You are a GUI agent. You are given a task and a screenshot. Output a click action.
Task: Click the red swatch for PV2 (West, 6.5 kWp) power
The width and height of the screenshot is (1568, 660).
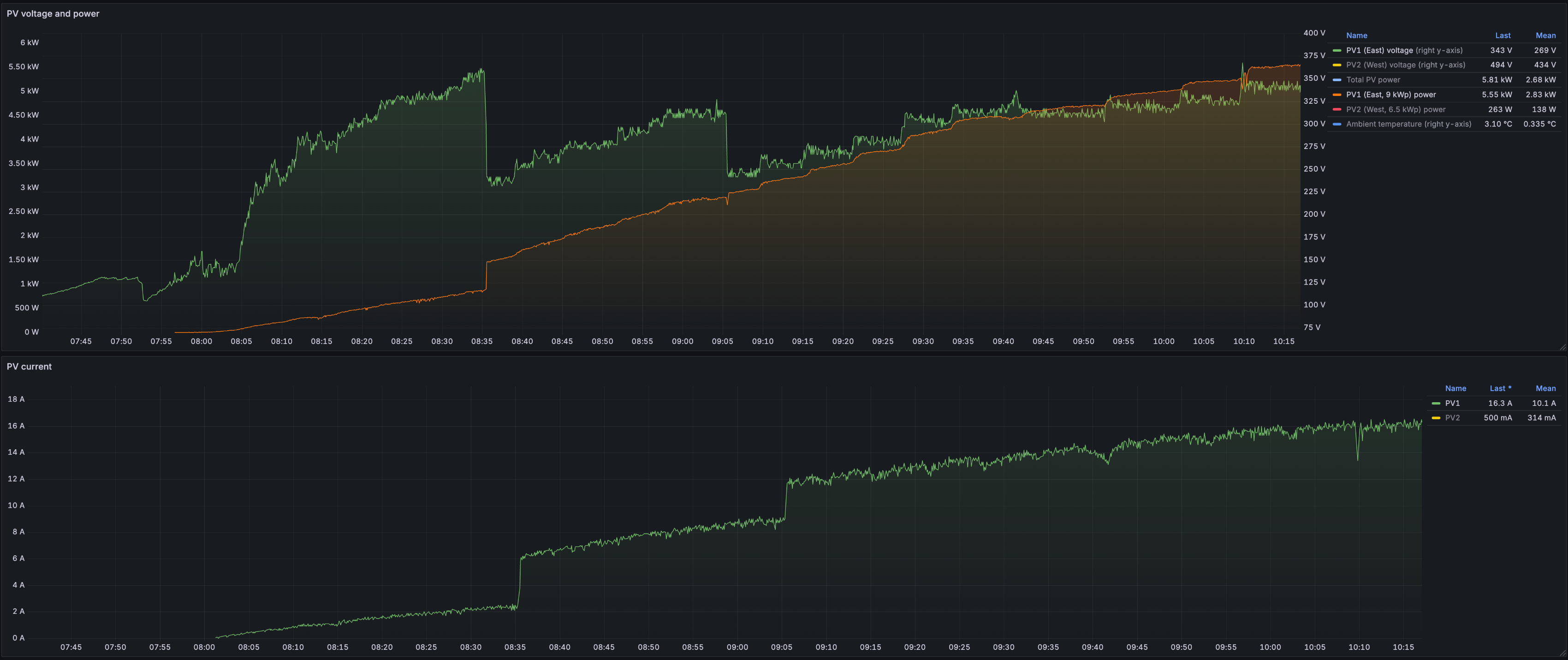[1336, 110]
